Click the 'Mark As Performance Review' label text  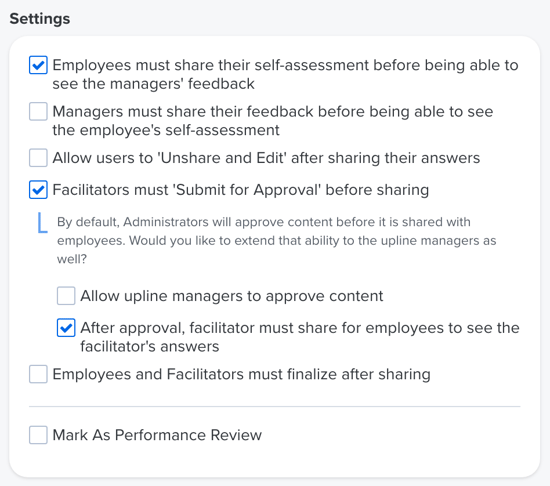coord(157,435)
